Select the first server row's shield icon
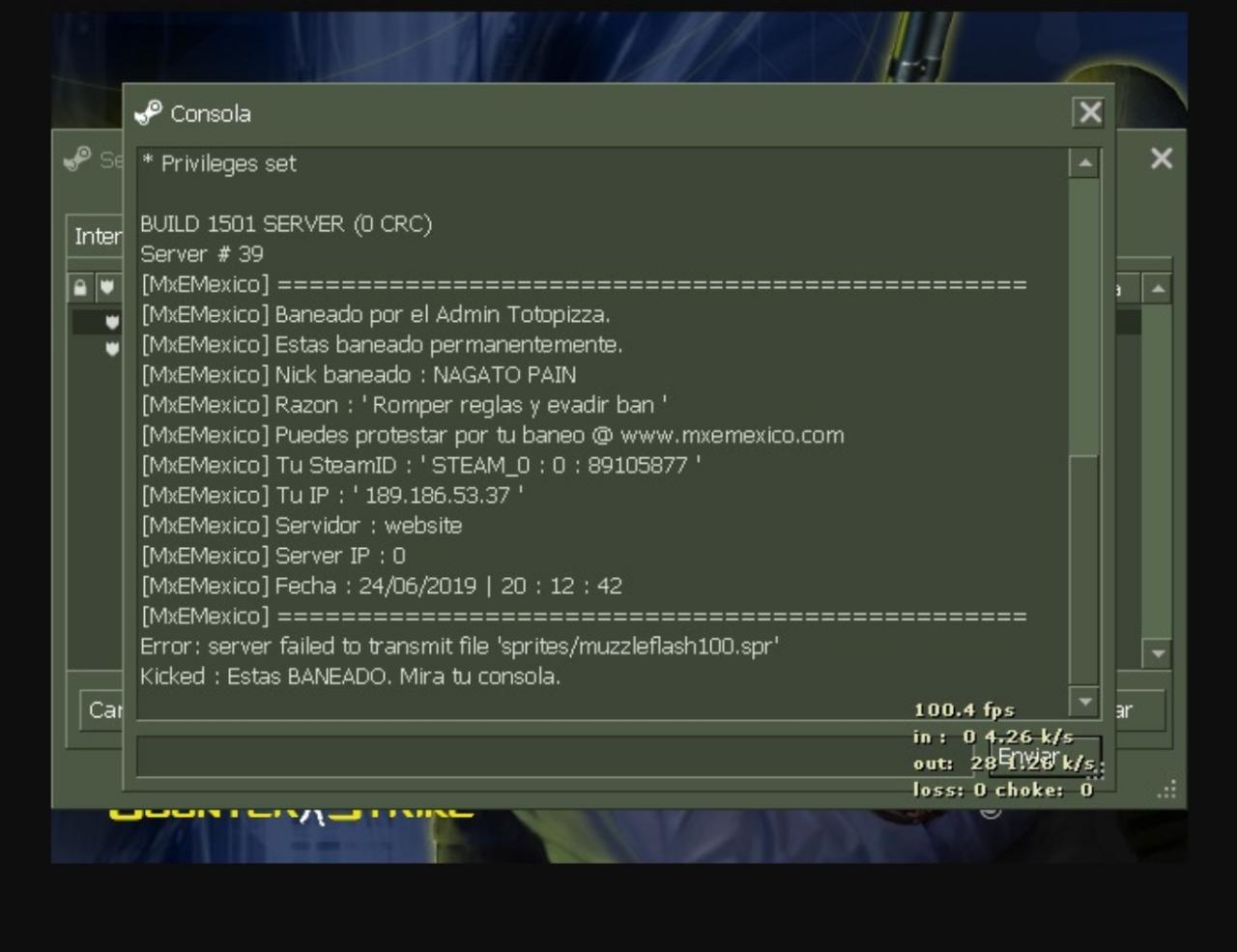The image size is (1237, 952). coord(112,322)
